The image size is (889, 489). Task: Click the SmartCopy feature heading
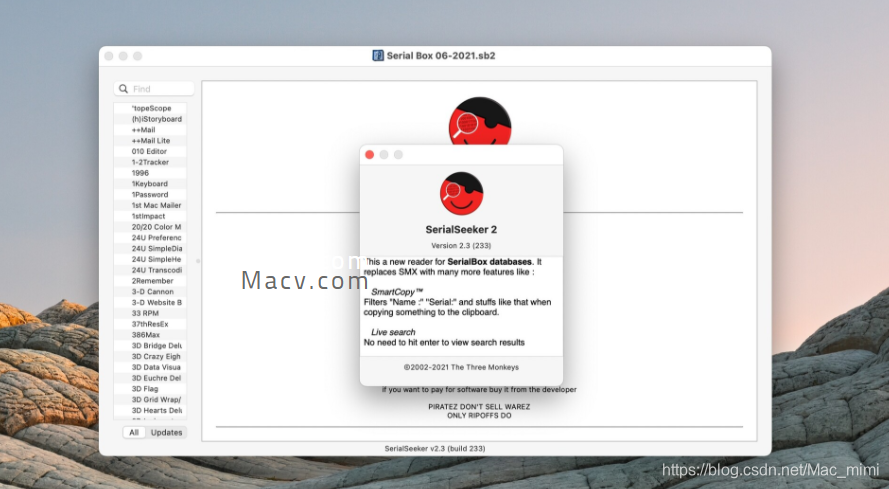coord(397,292)
